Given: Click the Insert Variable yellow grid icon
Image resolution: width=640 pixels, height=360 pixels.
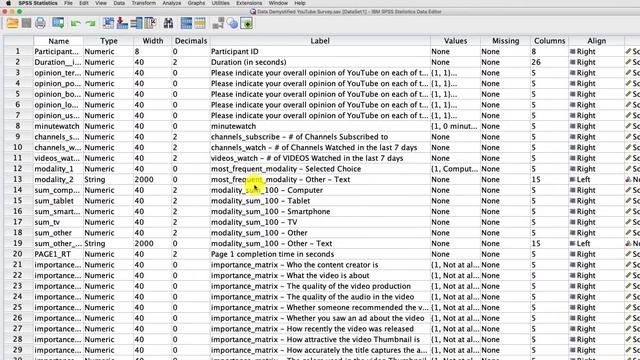Looking at the screenshot, I should pos(200,23).
